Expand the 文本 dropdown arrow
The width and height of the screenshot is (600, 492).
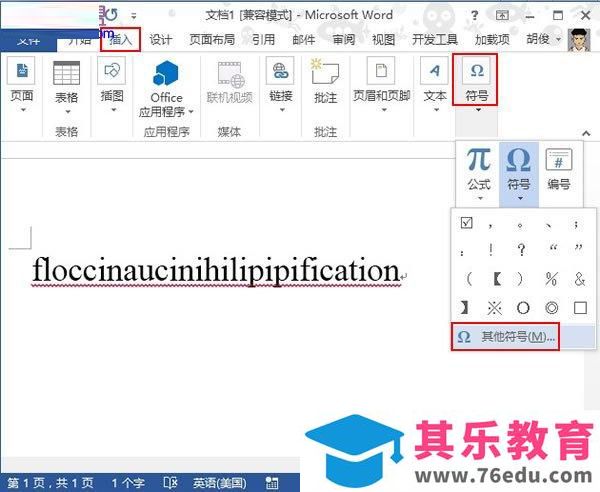436,110
